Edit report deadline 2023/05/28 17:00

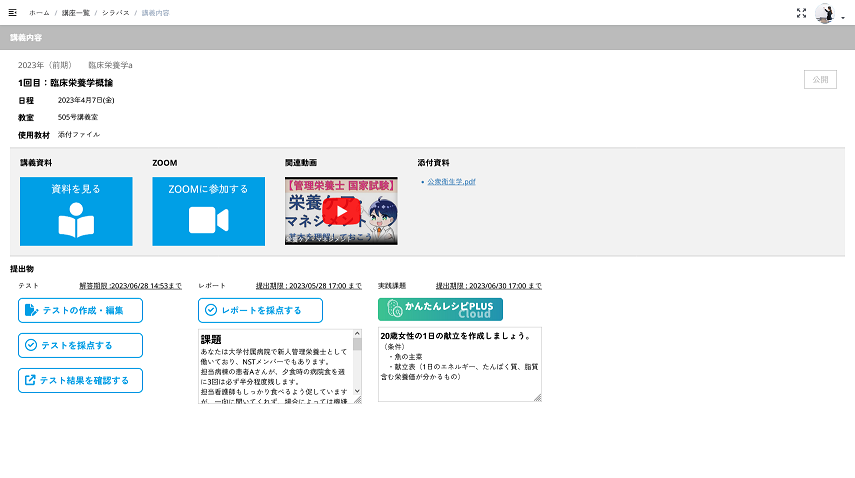point(309,286)
